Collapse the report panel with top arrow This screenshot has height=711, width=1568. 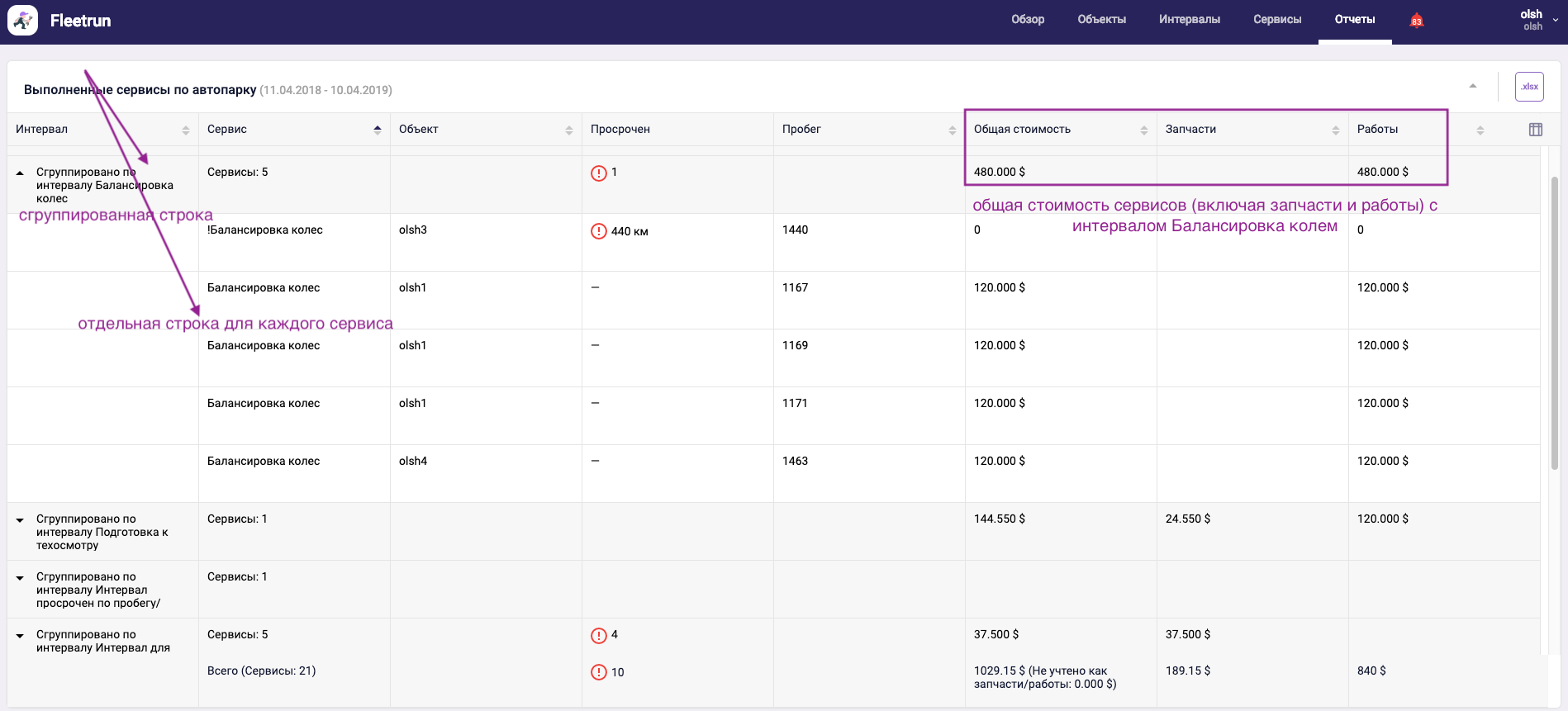[1472, 86]
